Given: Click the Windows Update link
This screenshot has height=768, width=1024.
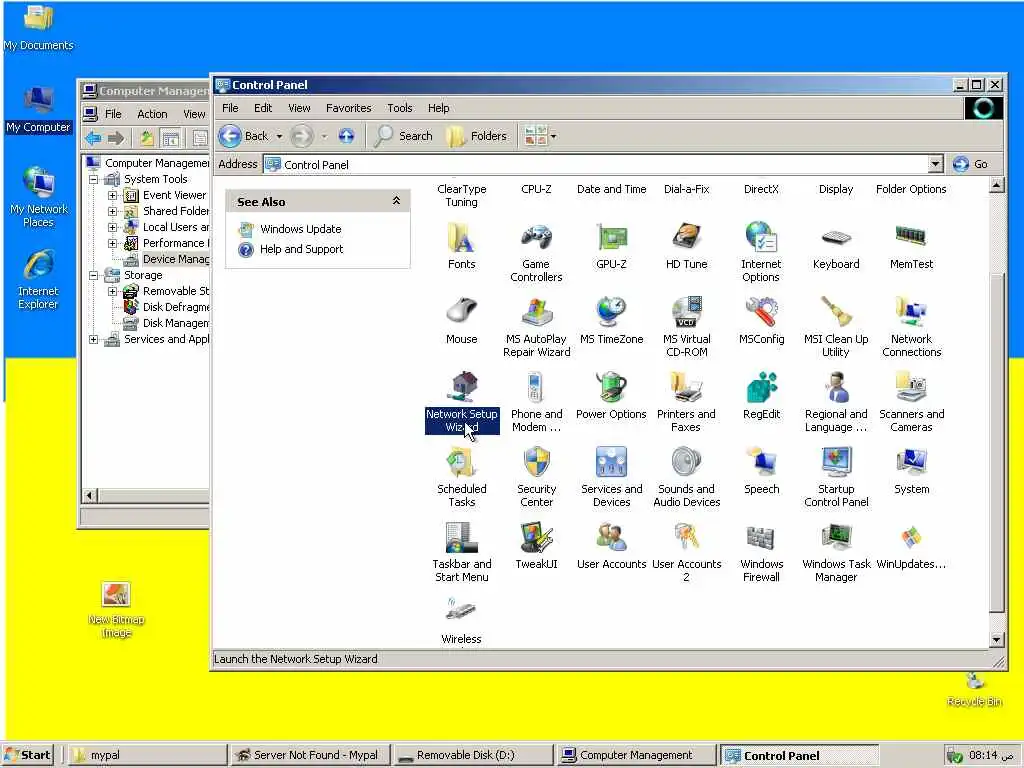Looking at the screenshot, I should 300,229.
